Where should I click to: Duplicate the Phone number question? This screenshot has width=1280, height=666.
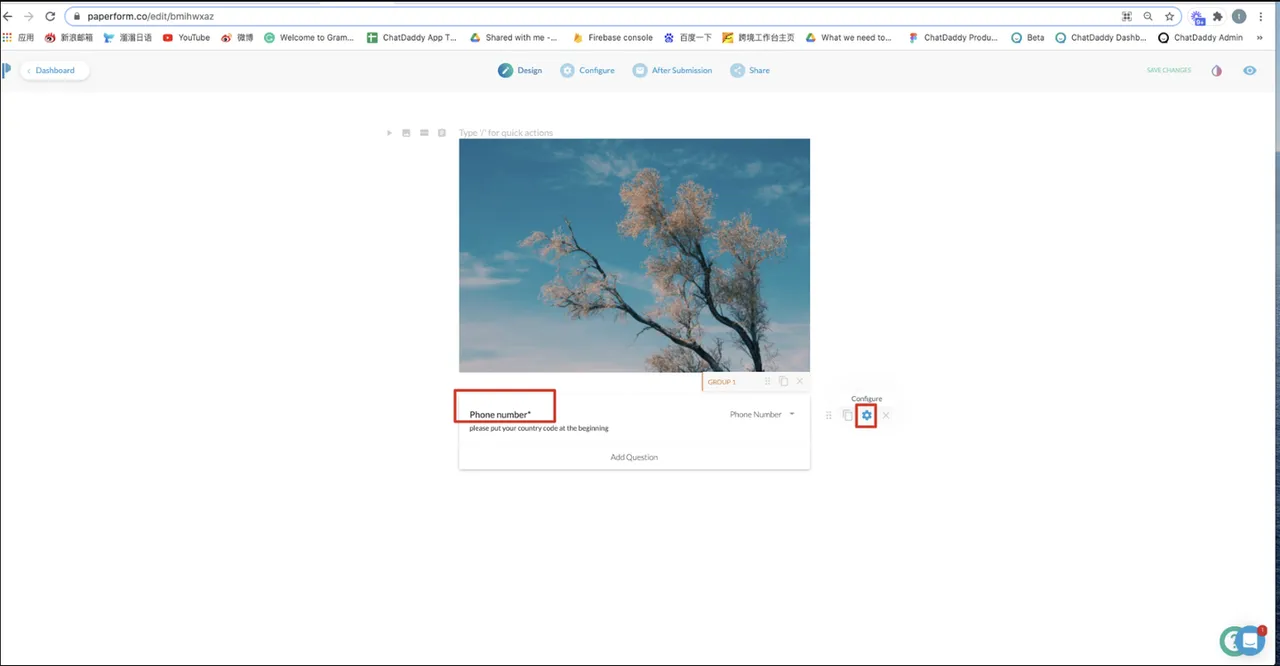(x=847, y=415)
